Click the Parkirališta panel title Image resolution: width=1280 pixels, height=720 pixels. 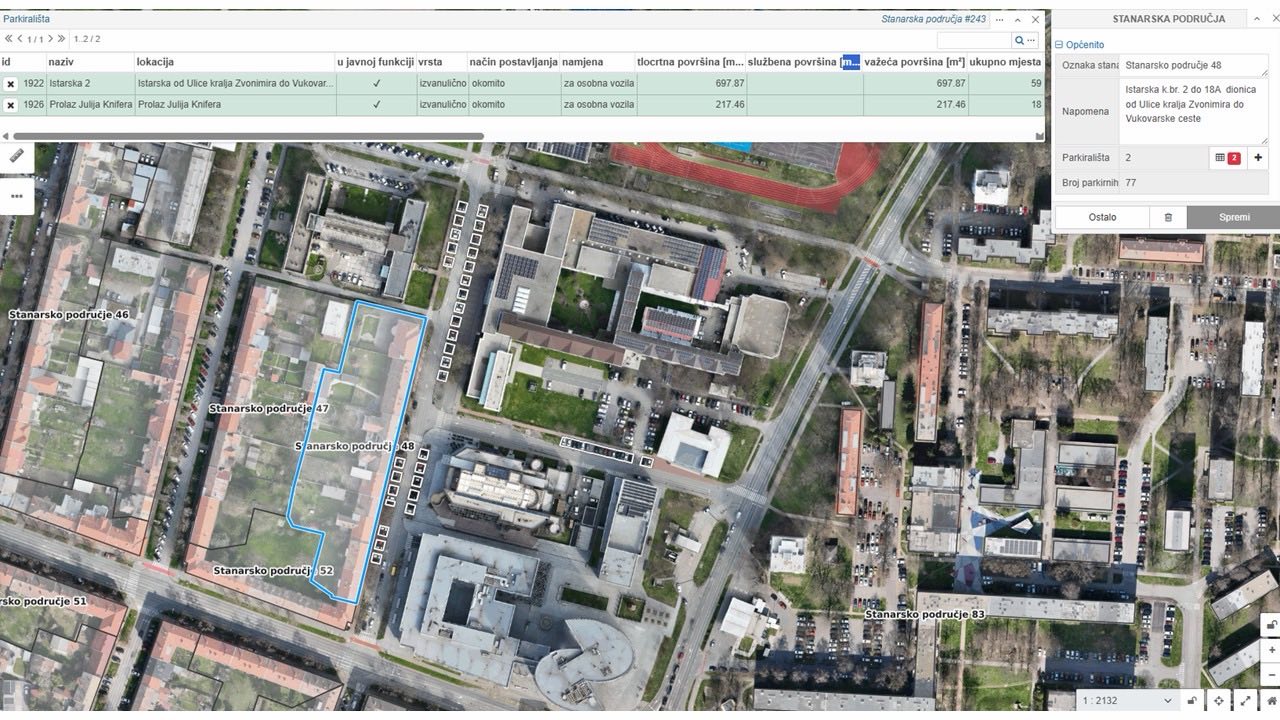coord(26,19)
